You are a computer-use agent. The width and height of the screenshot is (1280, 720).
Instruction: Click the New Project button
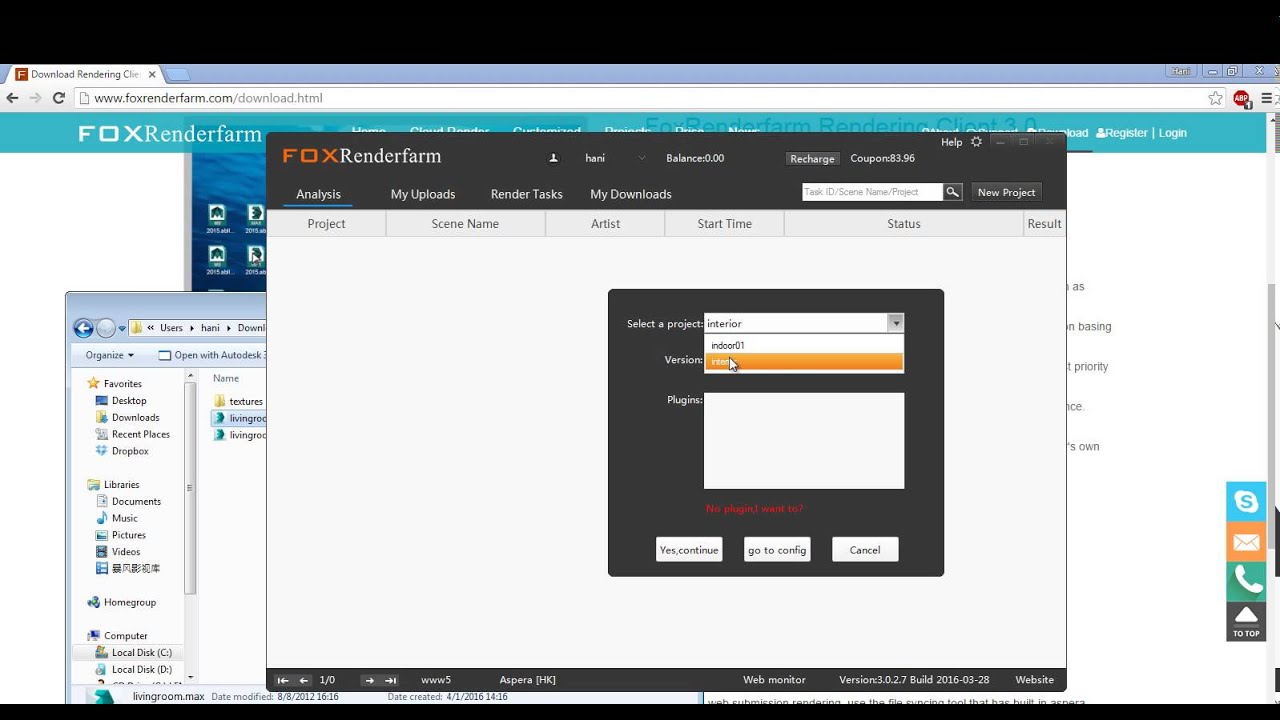pyautogui.click(x=1006, y=192)
